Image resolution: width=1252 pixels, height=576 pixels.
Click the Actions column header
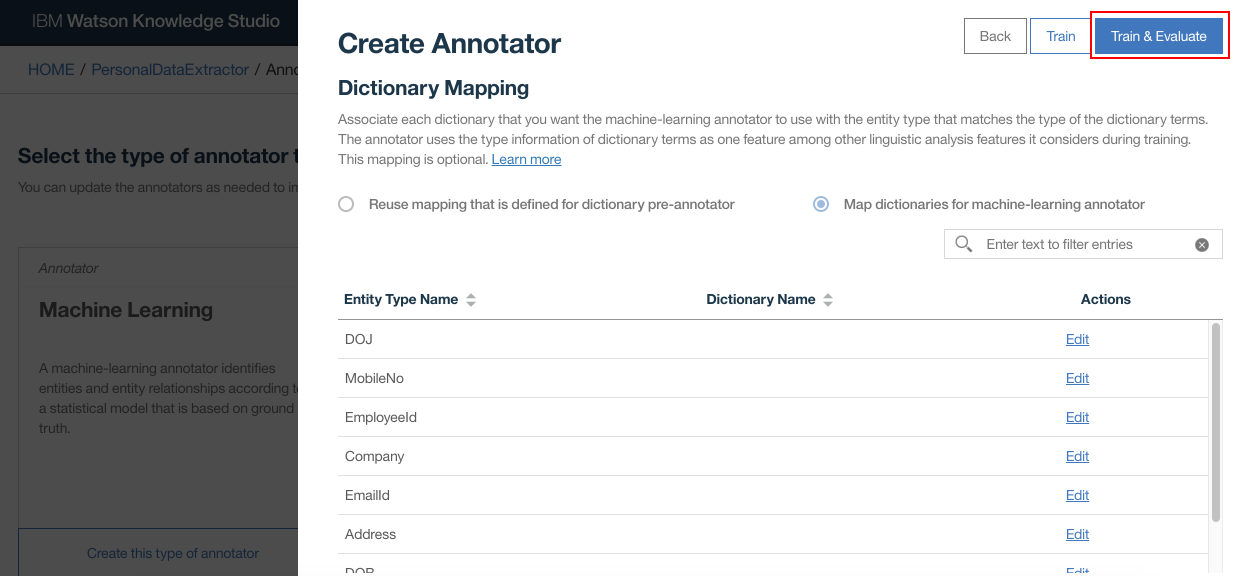[1105, 299]
